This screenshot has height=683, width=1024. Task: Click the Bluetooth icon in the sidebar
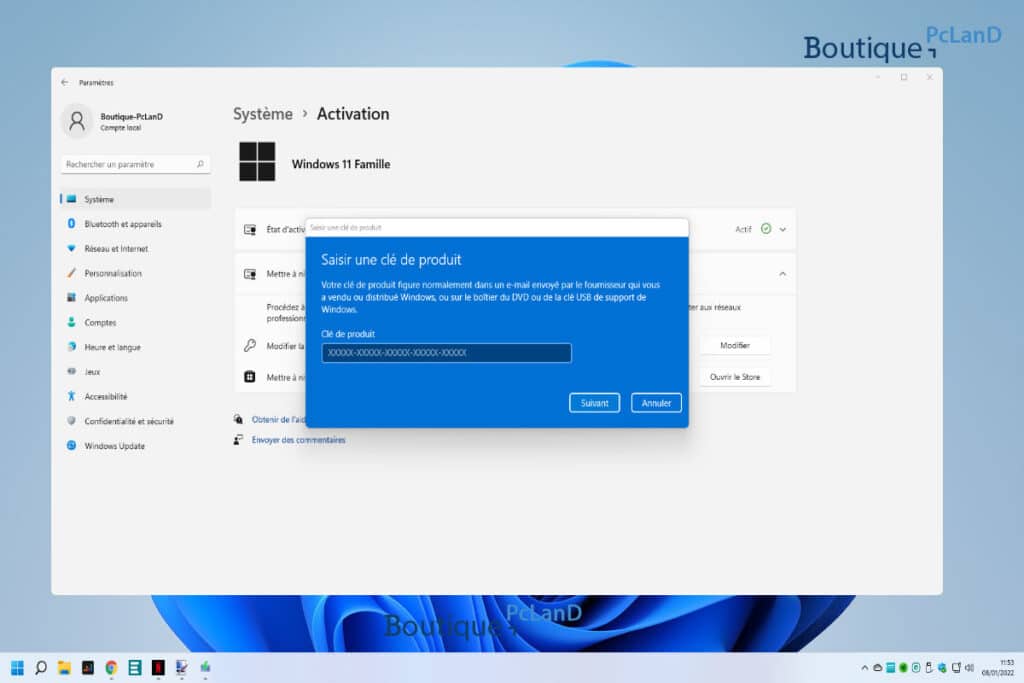coord(71,223)
